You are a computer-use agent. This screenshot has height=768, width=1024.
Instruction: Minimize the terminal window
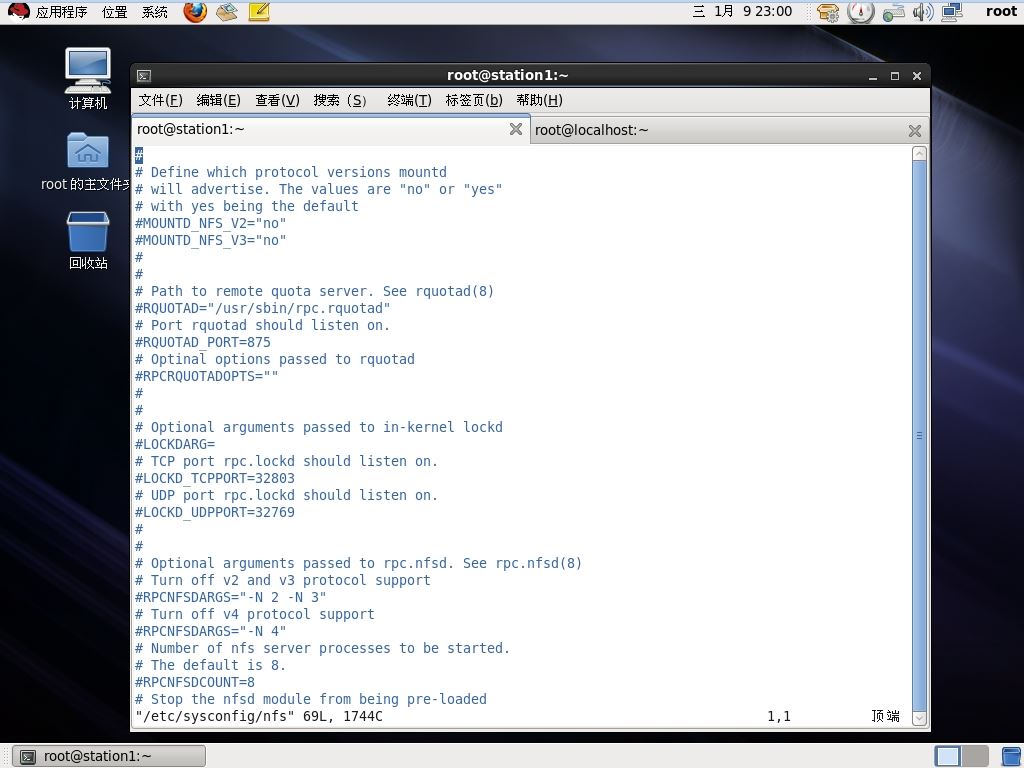click(872, 76)
